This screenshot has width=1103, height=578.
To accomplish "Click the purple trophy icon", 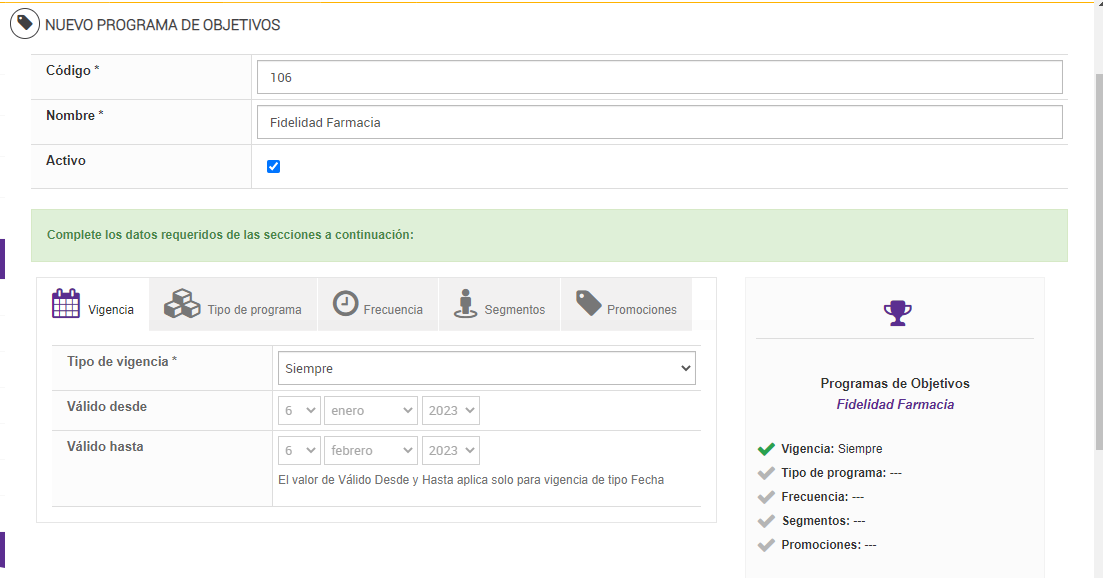I will tap(897, 313).
